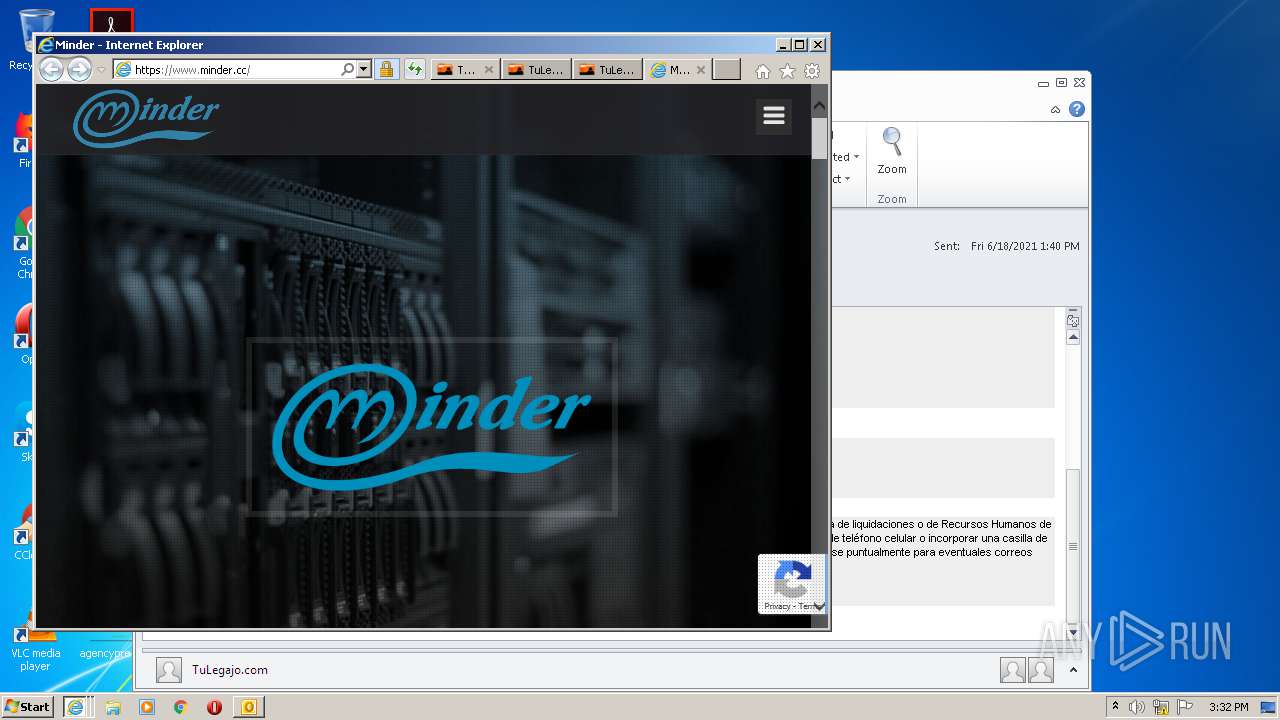Minimize the Outlook message window
Image resolution: width=1280 pixels, height=720 pixels.
point(1044,83)
